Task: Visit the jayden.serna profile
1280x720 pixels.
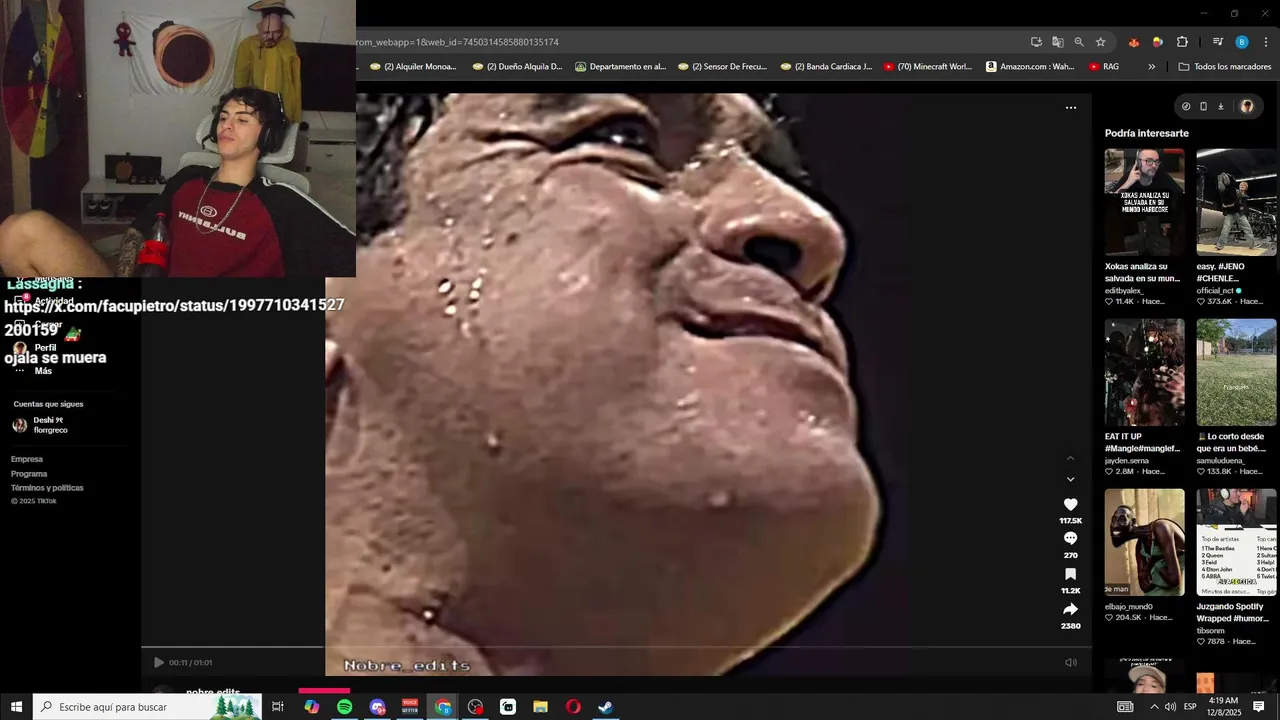Action: coord(1127,461)
